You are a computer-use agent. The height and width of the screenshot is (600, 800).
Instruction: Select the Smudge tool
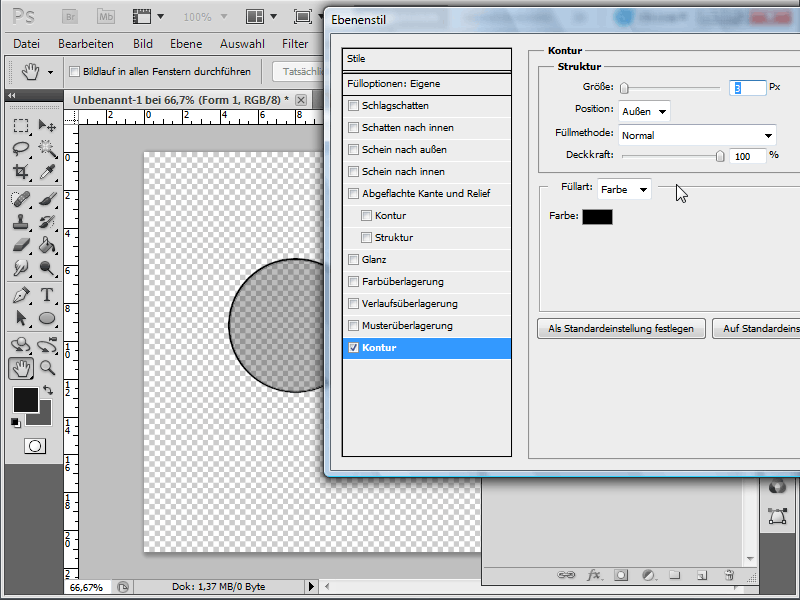[21, 268]
